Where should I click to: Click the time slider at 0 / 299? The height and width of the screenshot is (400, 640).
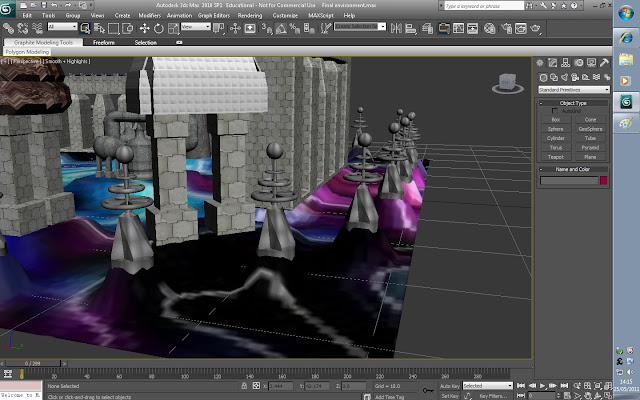[x=33, y=363]
